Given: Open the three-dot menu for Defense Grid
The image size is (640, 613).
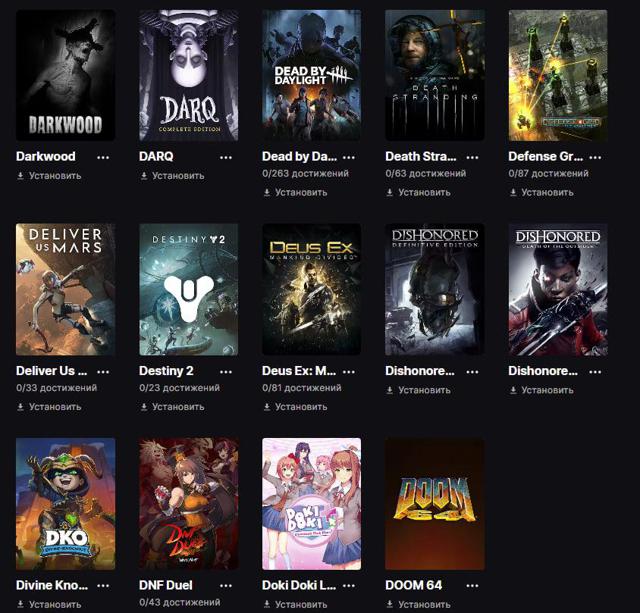Looking at the screenshot, I should click(595, 157).
